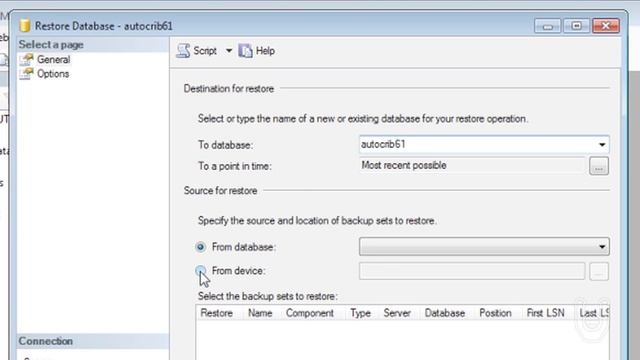This screenshot has width=640, height=360.
Task: Click the Component column header
Action: tap(310, 313)
